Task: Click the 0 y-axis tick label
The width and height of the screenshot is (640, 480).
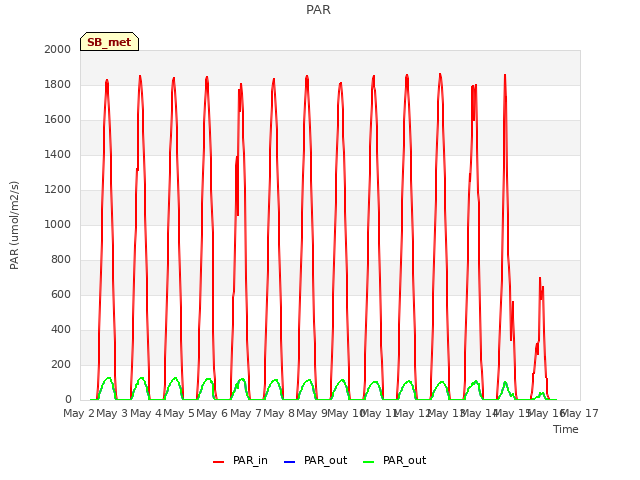Action: click(x=68, y=400)
